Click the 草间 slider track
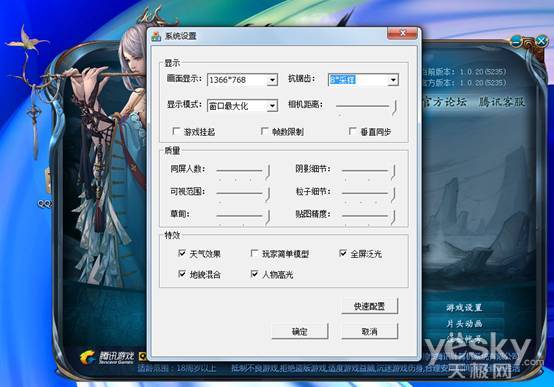The height and width of the screenshot is (387, 554). (x=243, y=216)
